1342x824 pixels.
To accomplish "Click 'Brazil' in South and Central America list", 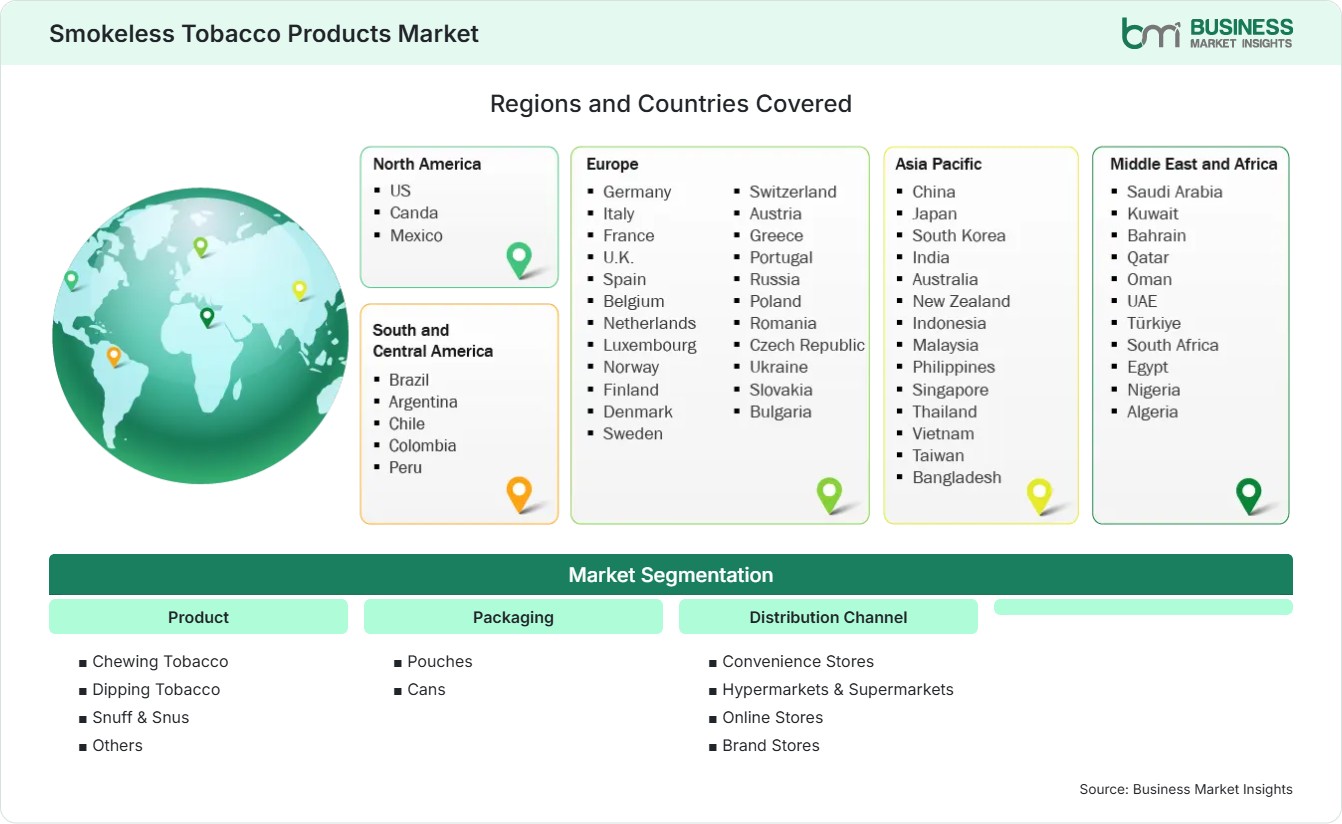I will [x=409, y=379].
